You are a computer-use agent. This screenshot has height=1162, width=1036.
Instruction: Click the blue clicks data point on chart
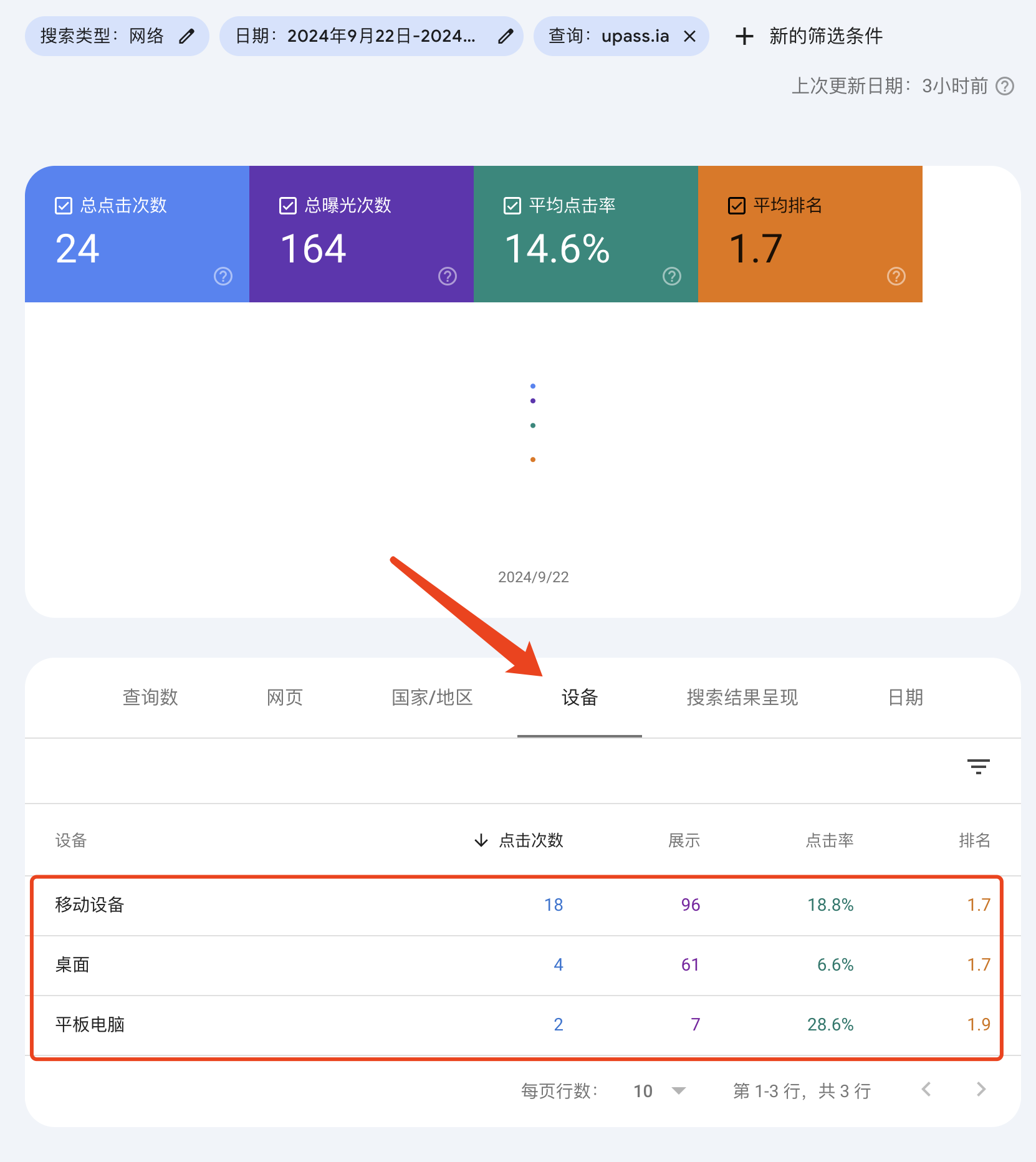(x=533, y=387)
